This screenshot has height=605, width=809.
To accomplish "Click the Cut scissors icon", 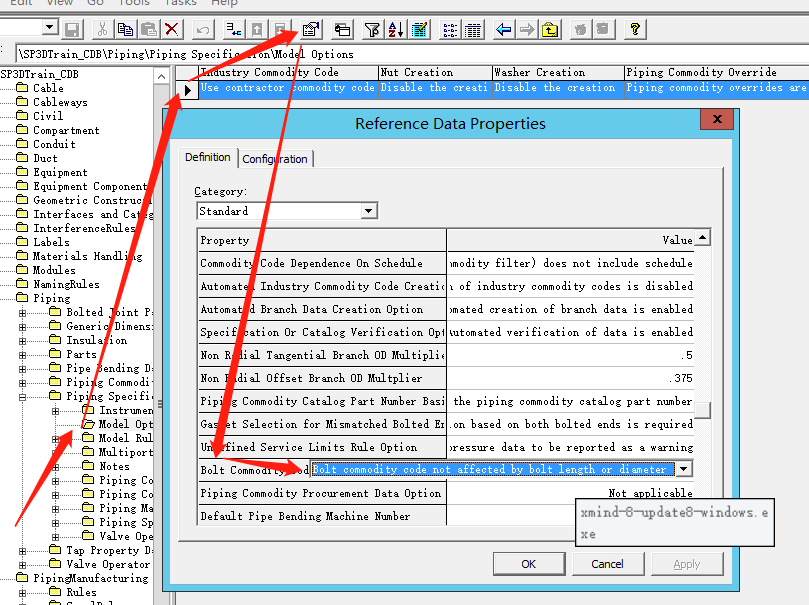I will pos(102,29).
